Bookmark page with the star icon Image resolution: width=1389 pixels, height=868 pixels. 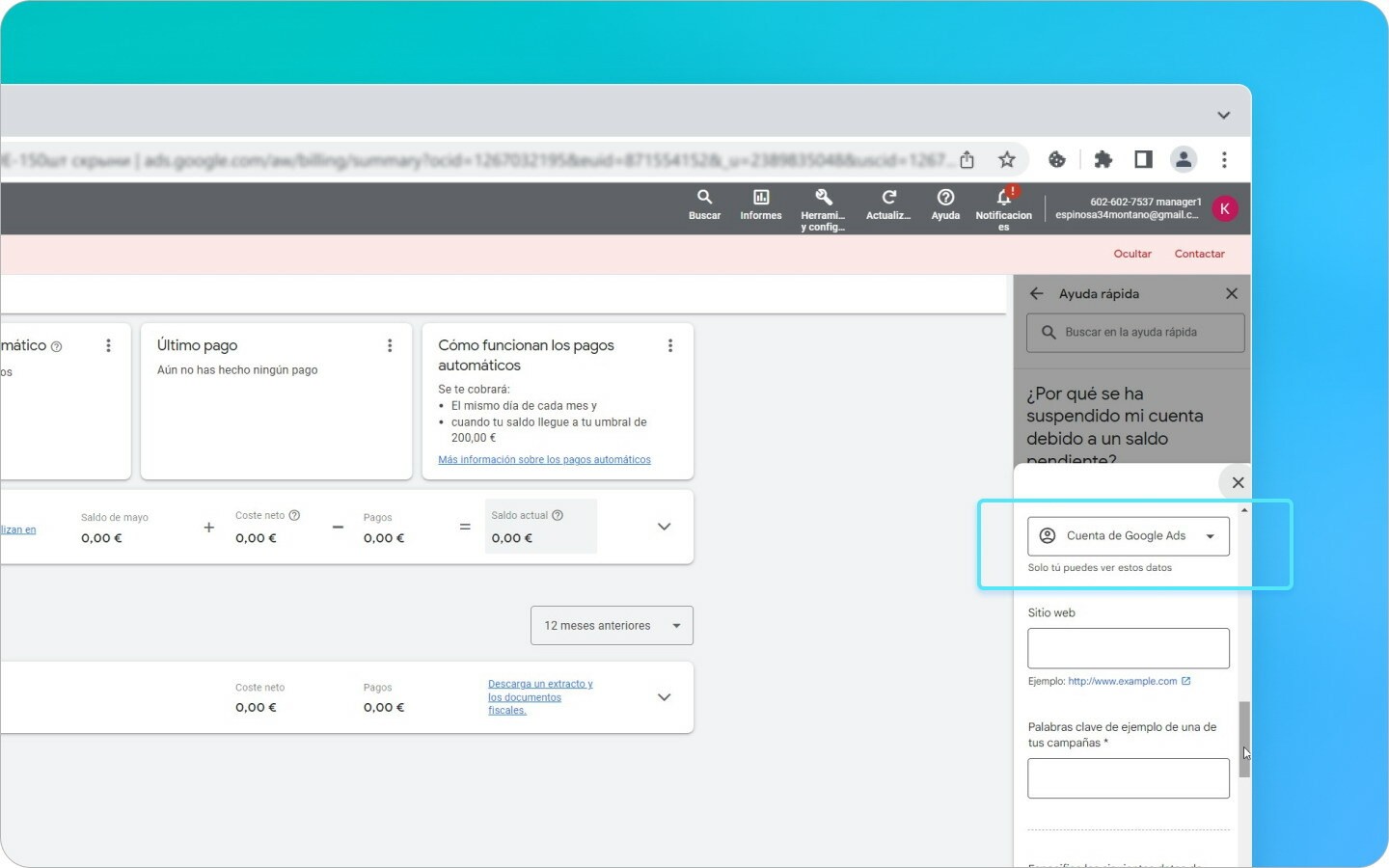(1007, 160)
